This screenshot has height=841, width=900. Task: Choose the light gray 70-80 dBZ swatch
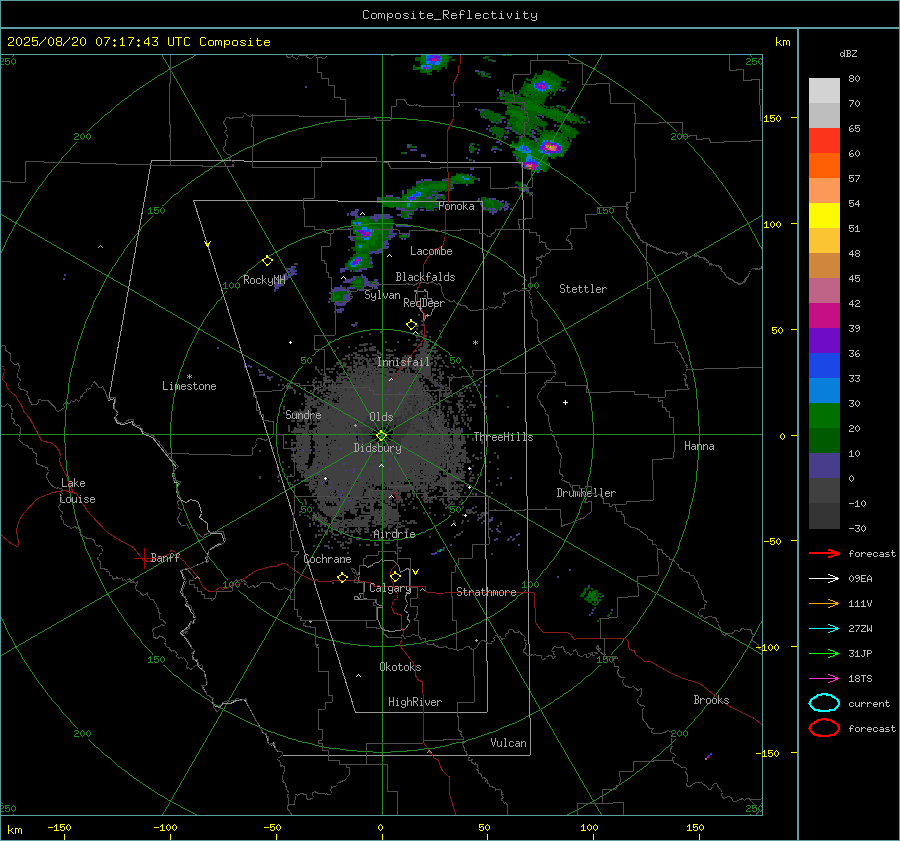[x=824, y=91]
